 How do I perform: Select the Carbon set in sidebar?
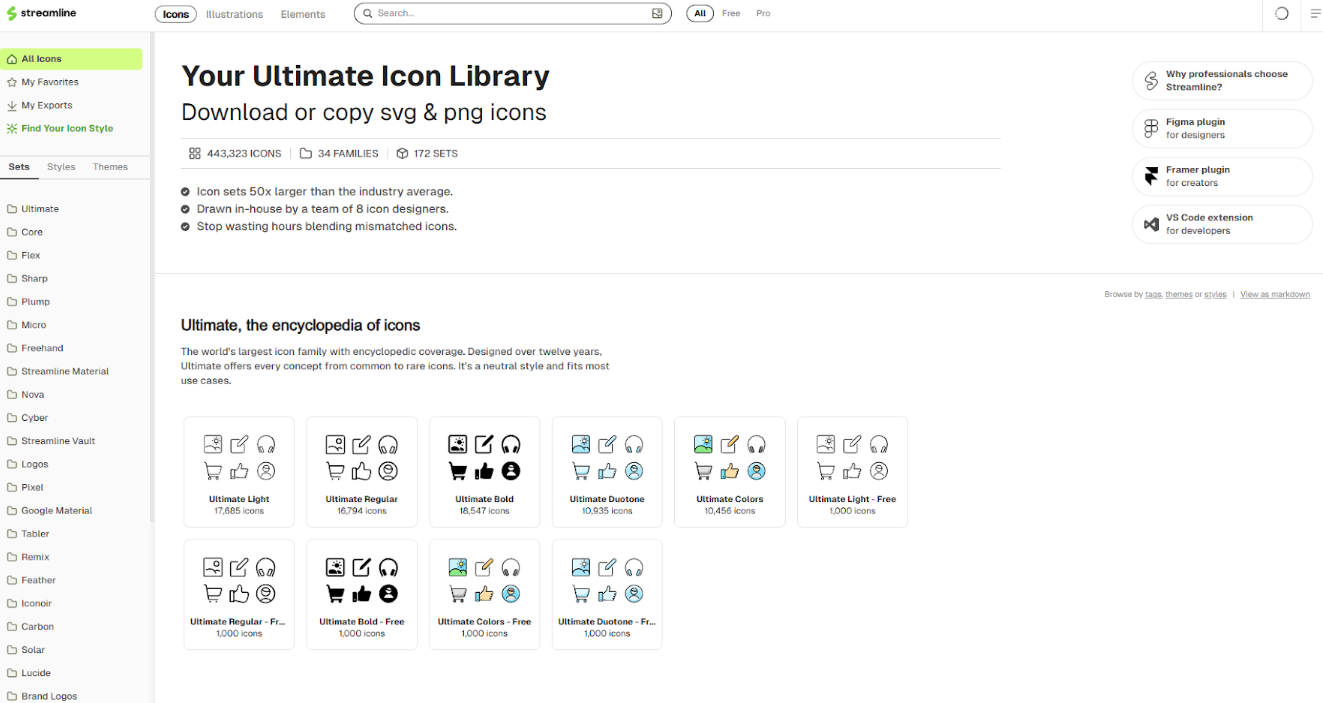(x=37, y=627)
